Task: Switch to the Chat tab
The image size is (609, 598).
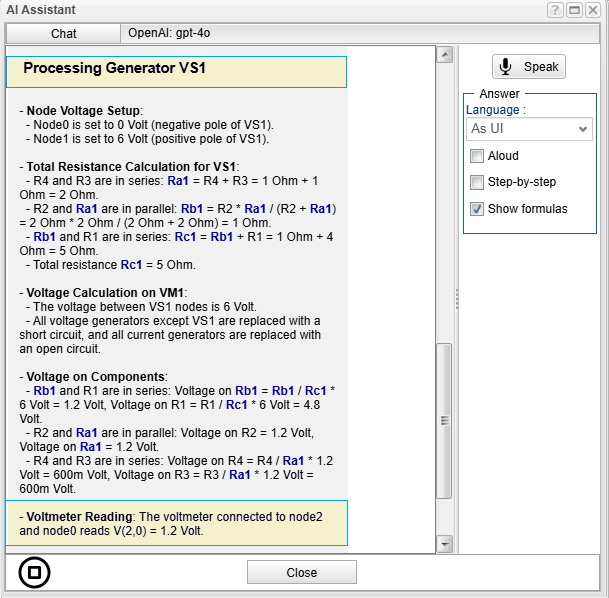Action: 63,34
